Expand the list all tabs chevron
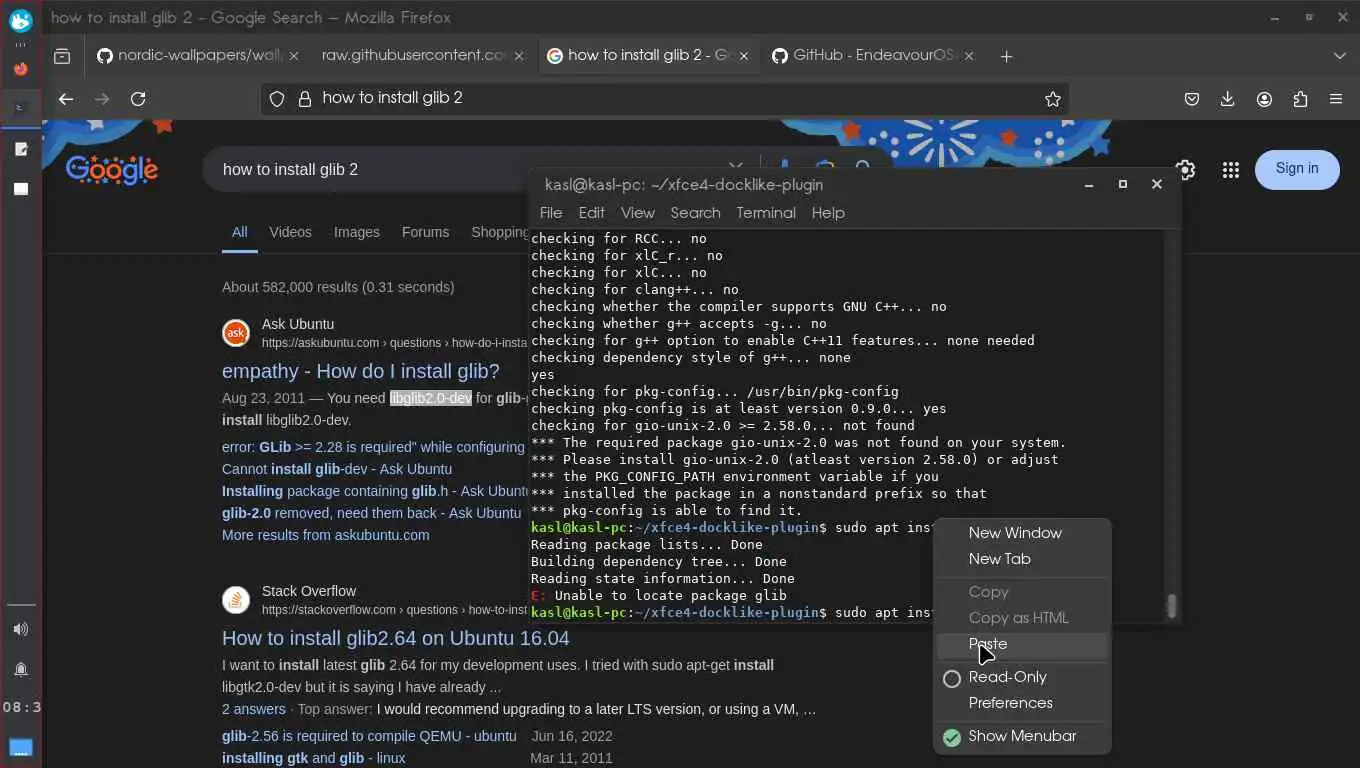 [x=1340, y=56]
